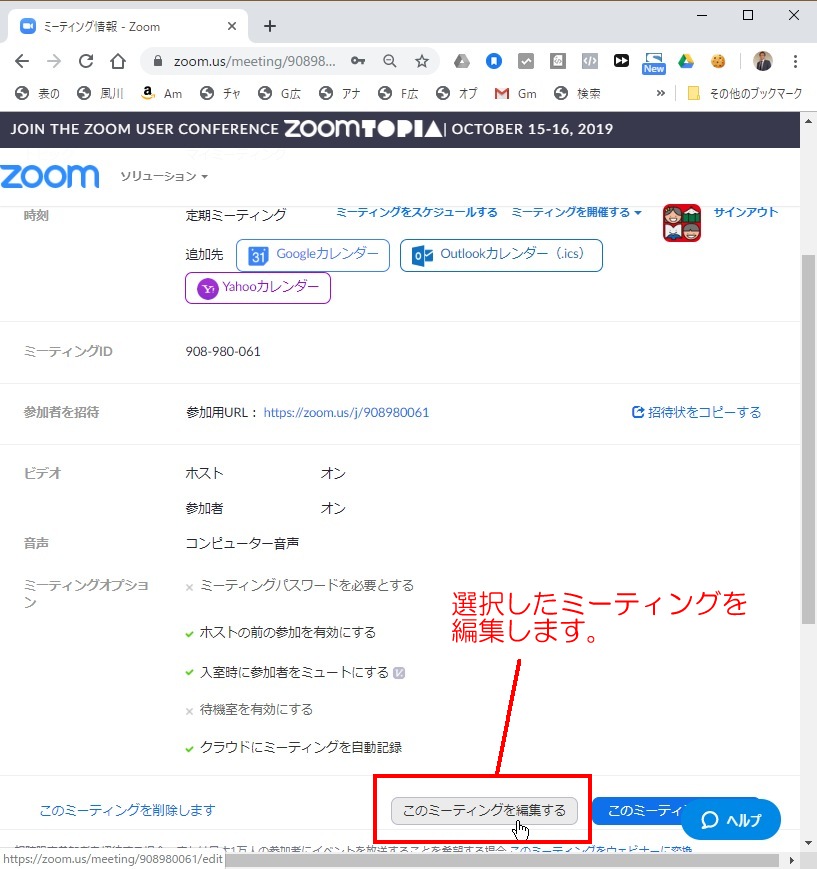Click the browser forward arrow
Screen dimensions: 817x869
click(x=54, y=61)
